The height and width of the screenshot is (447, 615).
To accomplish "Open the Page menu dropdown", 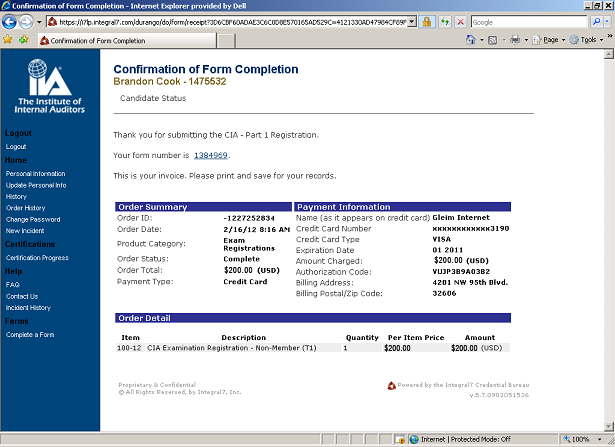I will (548, 40).
